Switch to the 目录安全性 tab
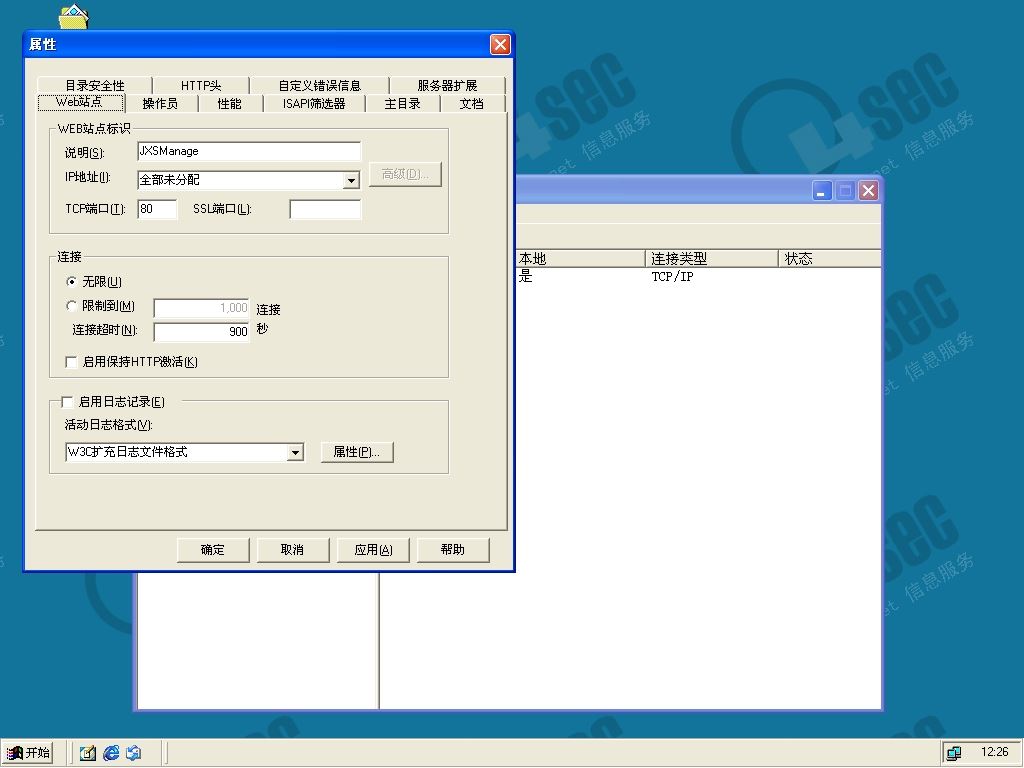This screenshot has height=768, width=1024. click(x=95, y=85)
